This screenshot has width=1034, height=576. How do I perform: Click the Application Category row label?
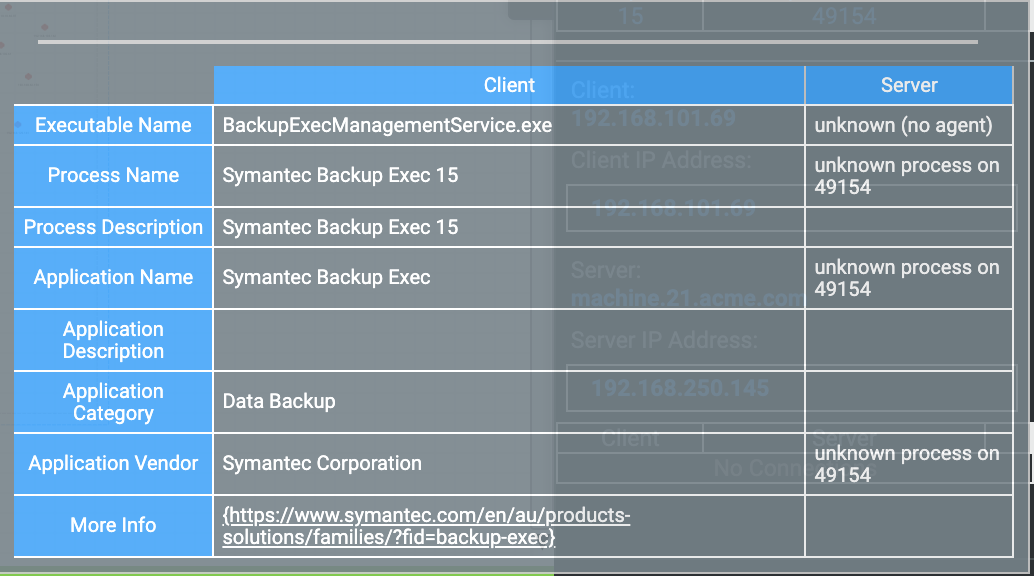(x=113, y=402)
